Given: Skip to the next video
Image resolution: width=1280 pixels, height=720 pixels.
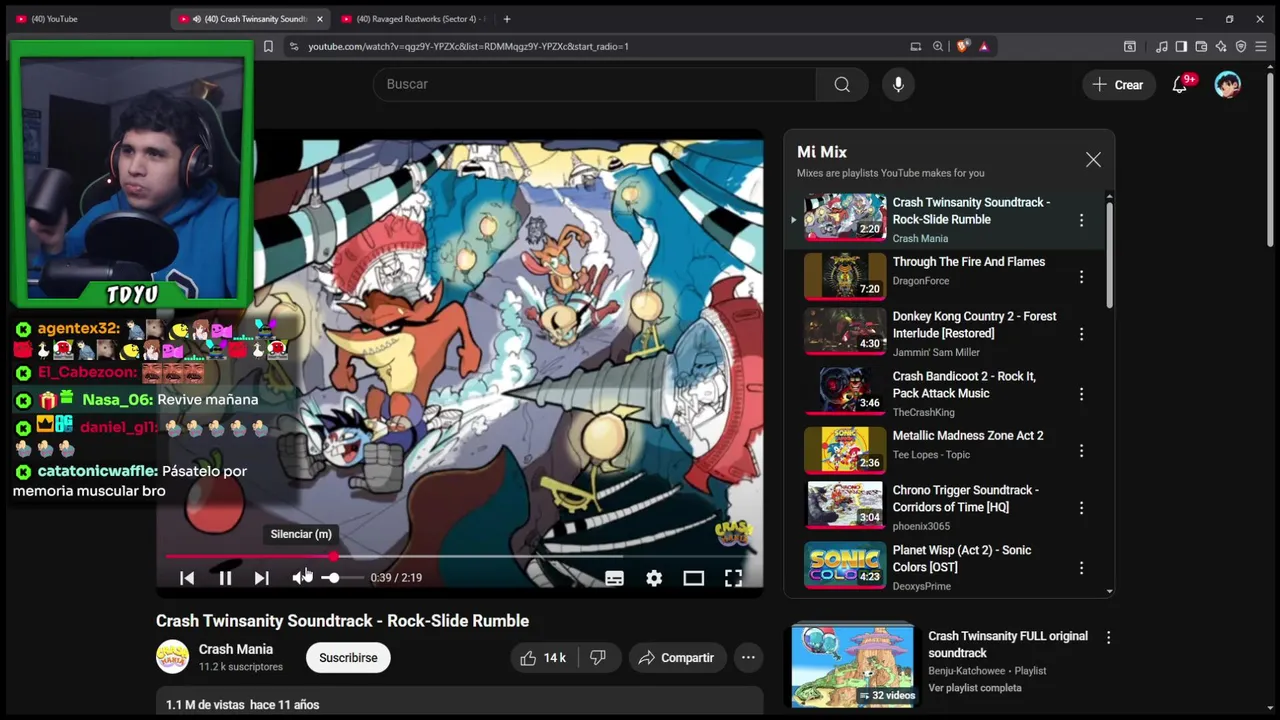Looking at the screenshot, I should coord(261,578).
